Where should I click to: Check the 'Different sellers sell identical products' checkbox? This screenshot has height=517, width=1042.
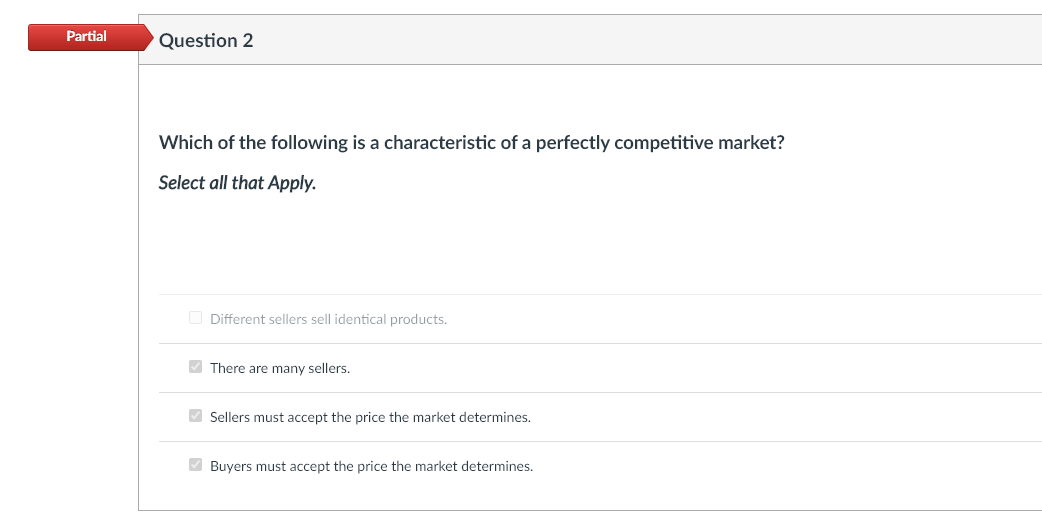click(195, 318)
